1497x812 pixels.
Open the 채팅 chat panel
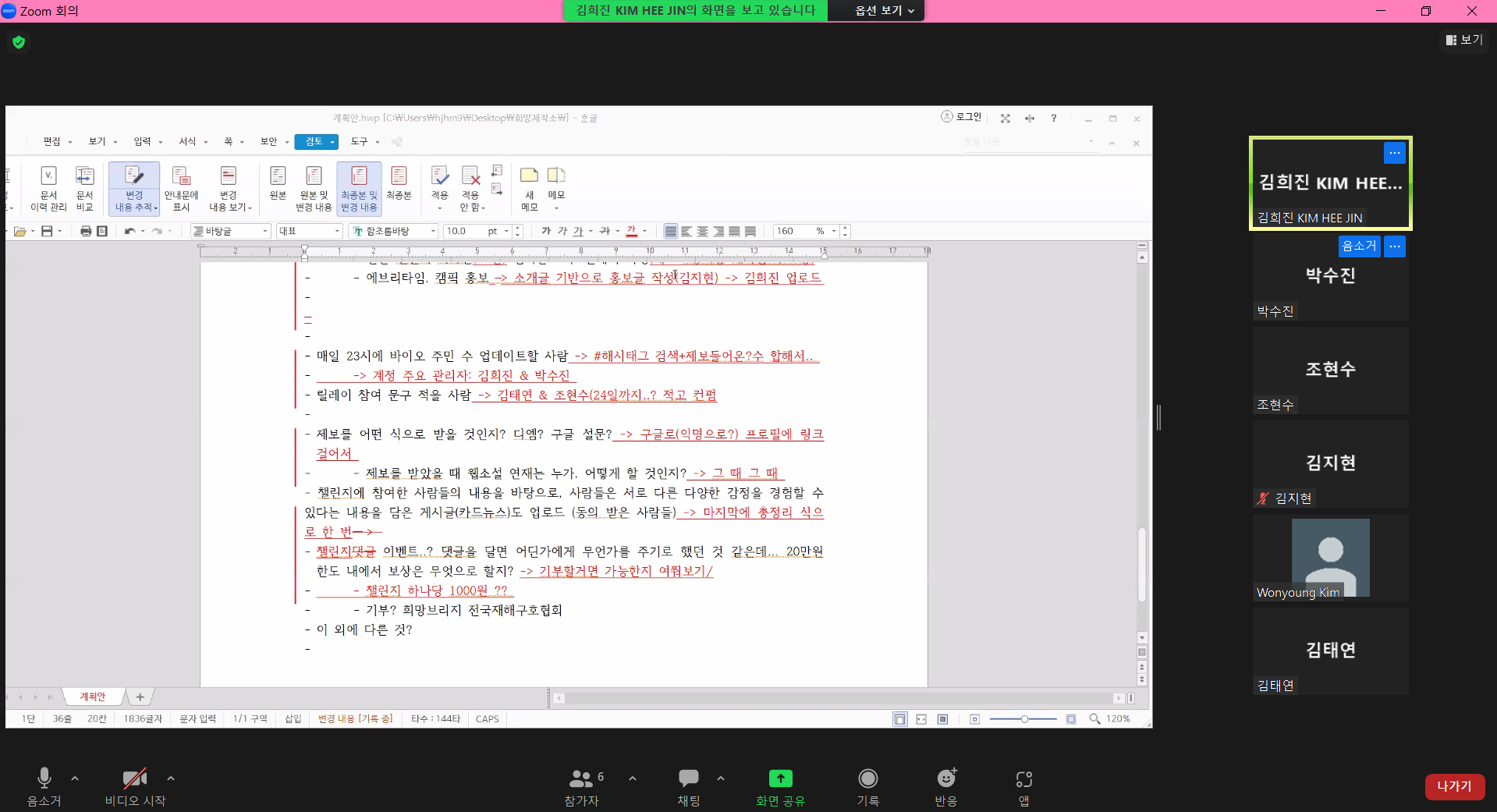pos(688,786)
